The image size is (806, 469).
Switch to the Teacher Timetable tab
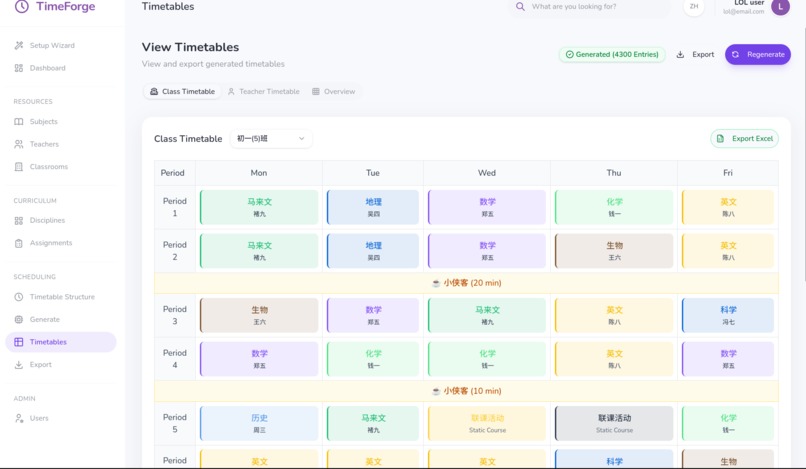[263, 92]
